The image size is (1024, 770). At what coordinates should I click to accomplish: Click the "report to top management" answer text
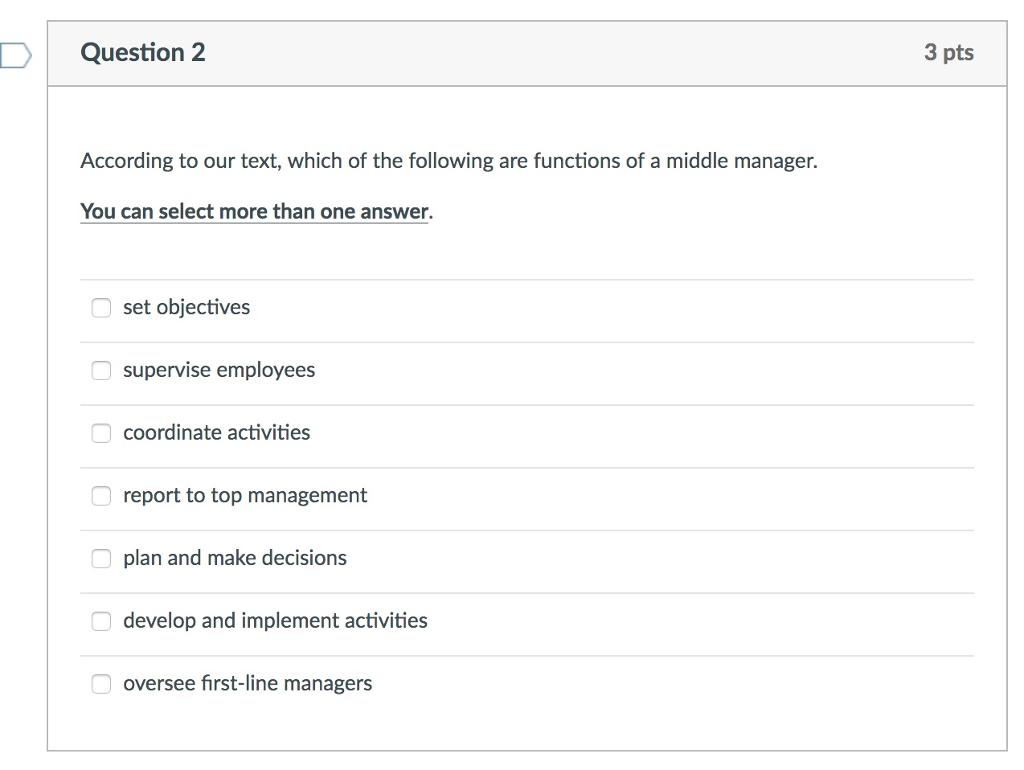coord(245,496)
